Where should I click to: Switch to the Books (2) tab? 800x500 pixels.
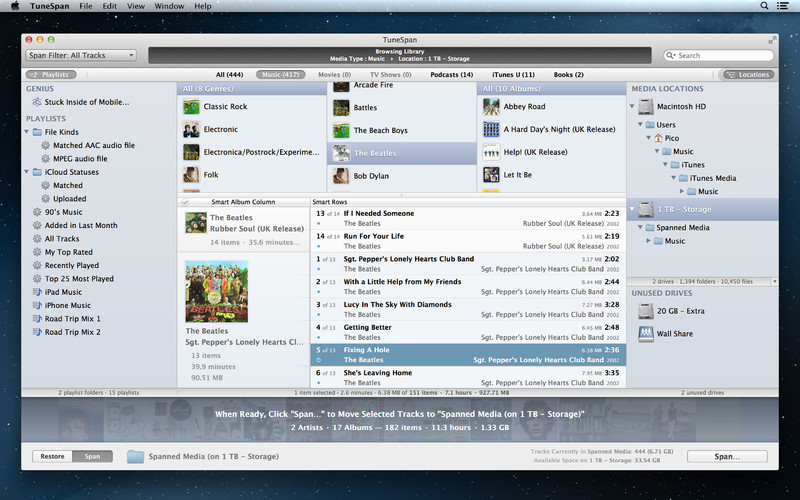pos(568,74)
